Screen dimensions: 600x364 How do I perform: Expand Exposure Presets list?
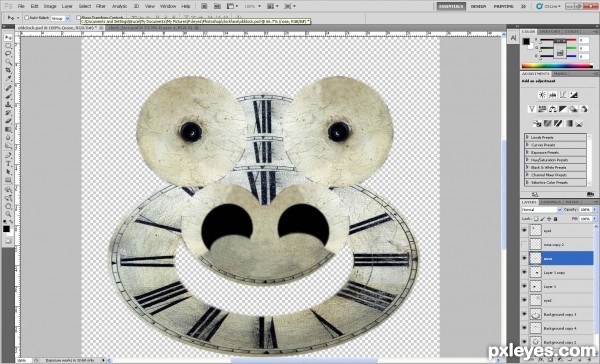pyautogui.click(x=527, y=152)
